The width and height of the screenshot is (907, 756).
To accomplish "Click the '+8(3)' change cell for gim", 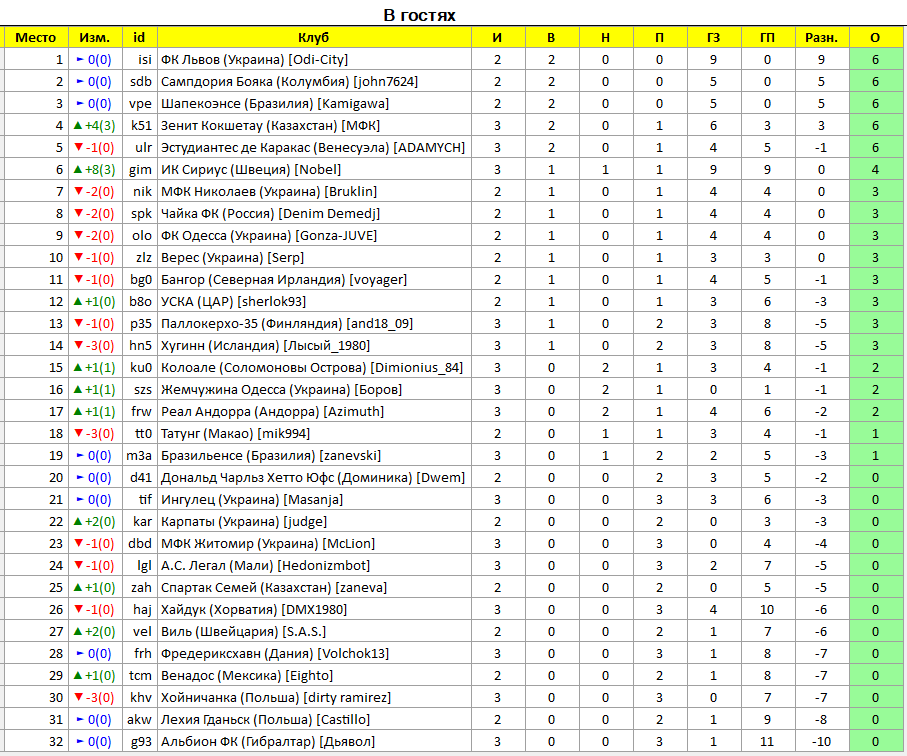I will (x=95, y=169).
